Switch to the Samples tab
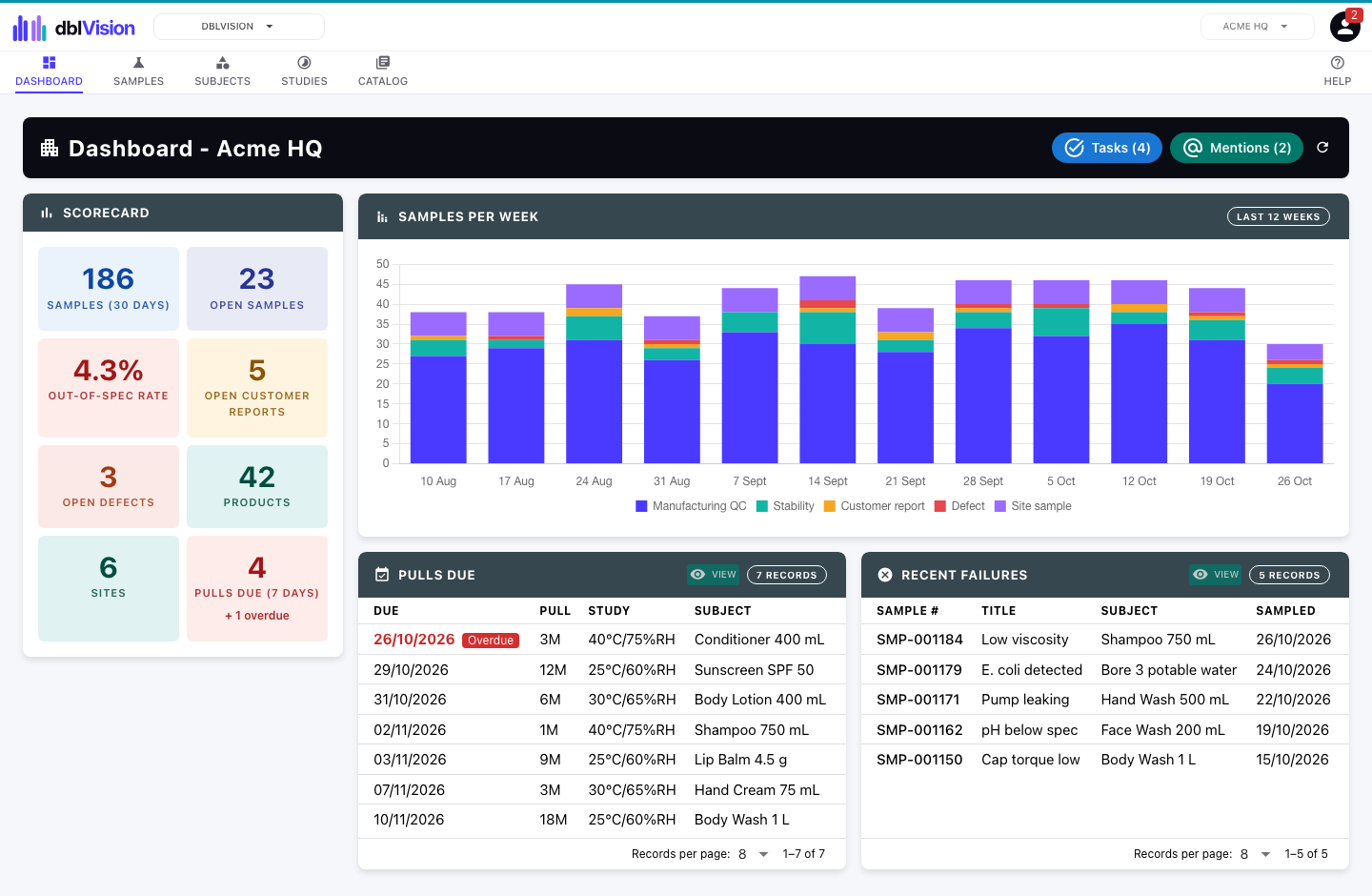This screenshot has height=896, width=1372. (x=138, y=71)
